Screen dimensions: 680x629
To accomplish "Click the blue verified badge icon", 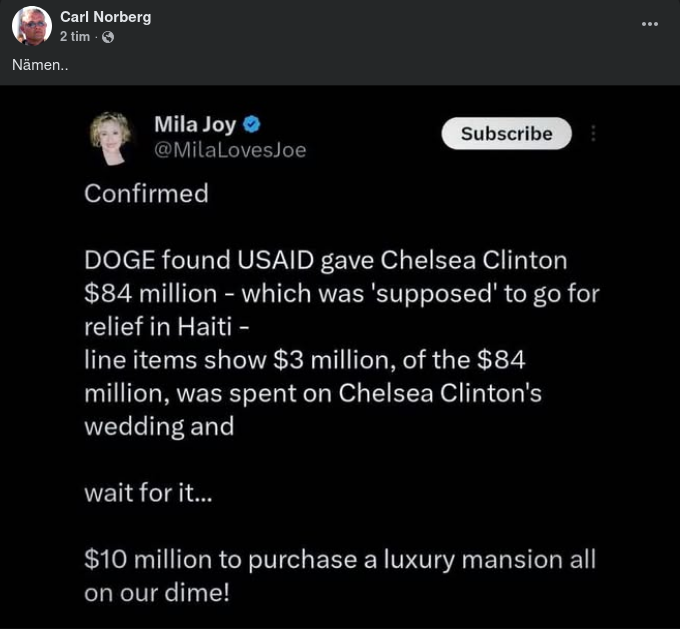I will (253, 125).
